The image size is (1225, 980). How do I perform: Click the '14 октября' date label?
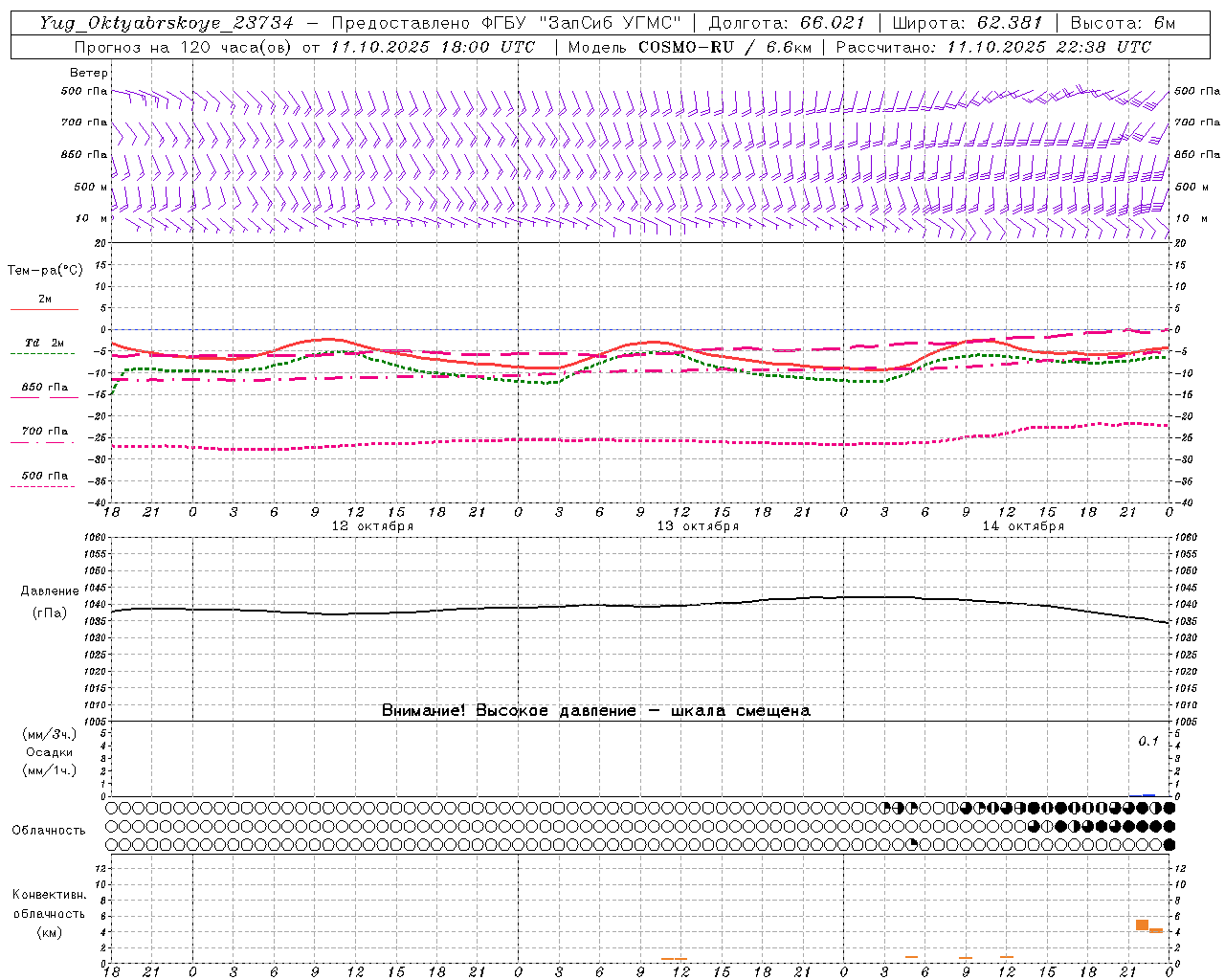1023,526
